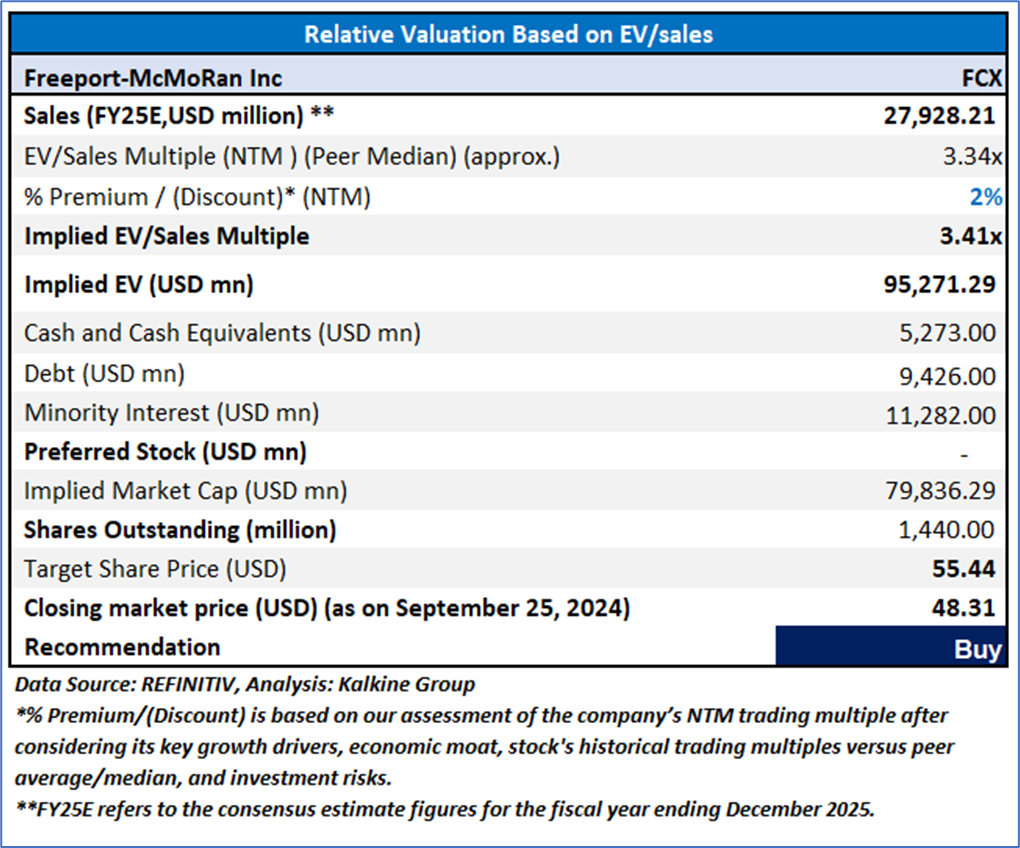
Task: Click the cash value 5,273.00
Action: click(x=947, y=333)
